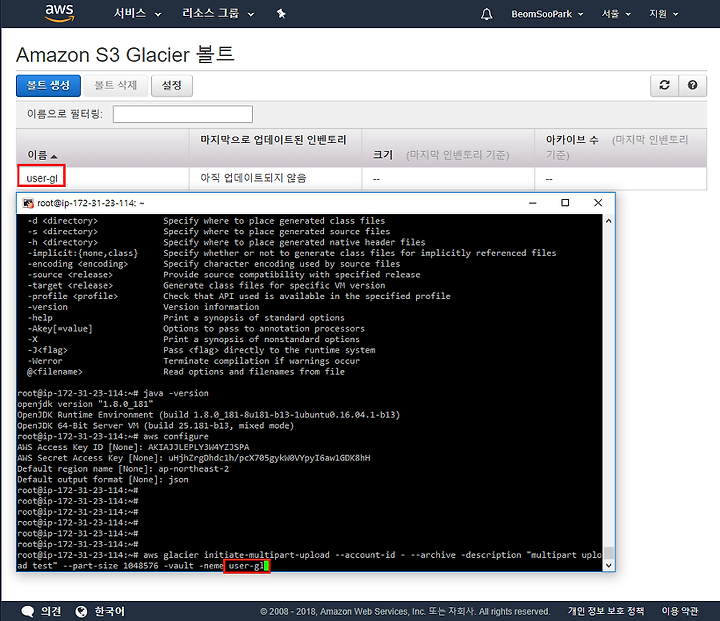Click the 설정 button
This screenshot has height=621, width=720.
pyautogui.click(x=172, y=86)
